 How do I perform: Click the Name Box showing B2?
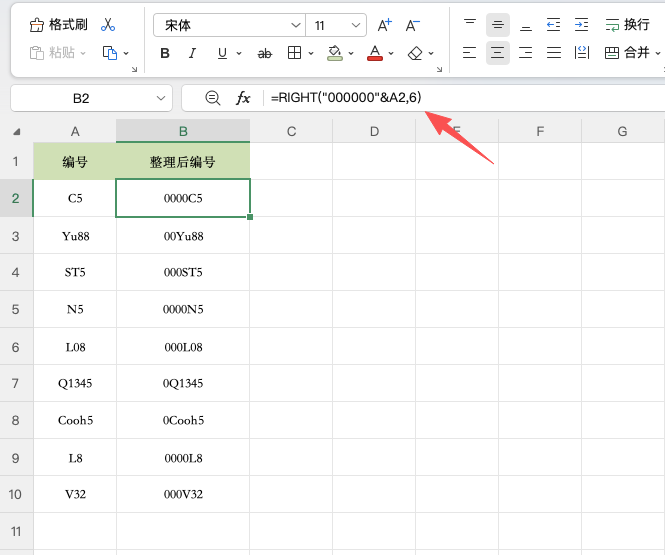pos(81,98)
